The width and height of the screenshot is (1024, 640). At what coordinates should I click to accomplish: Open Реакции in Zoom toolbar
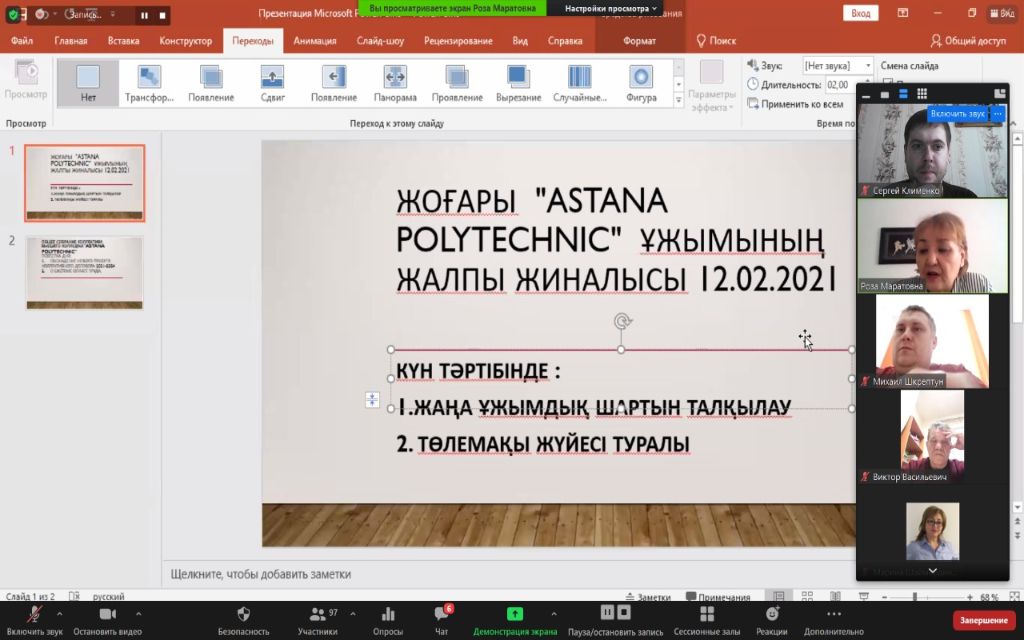(771, 620)
